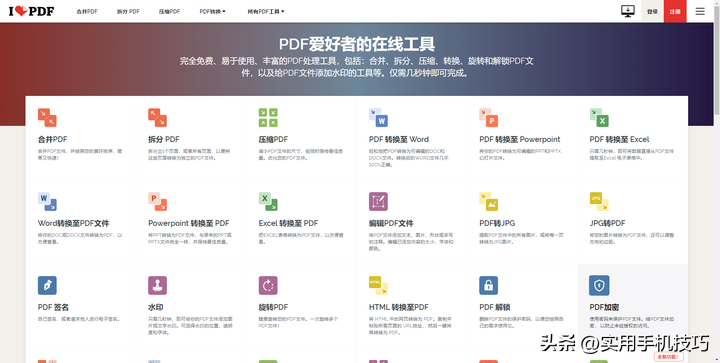Expand the PDF转换 dropdown menu

[x=213, y=11]
